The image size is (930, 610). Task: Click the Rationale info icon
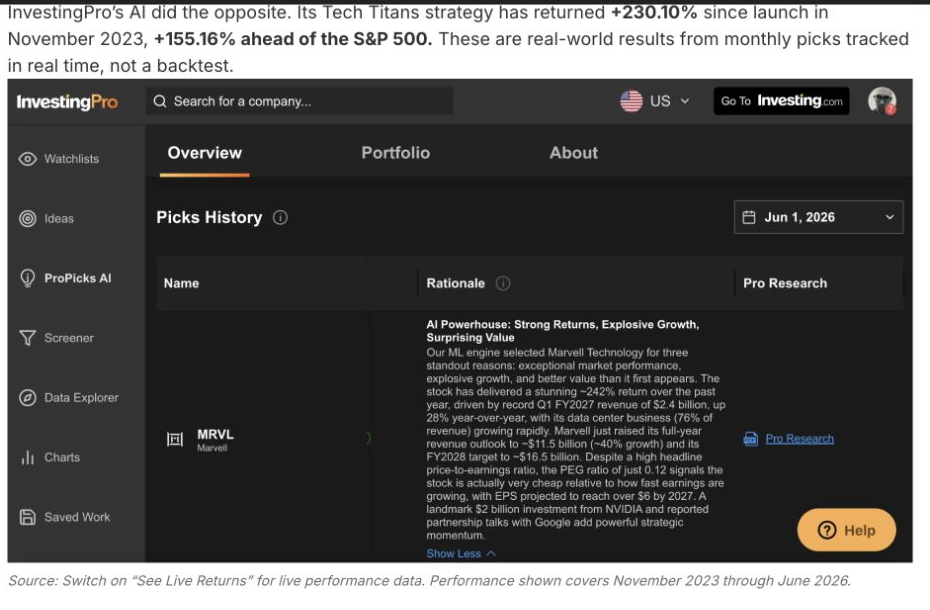503,284
